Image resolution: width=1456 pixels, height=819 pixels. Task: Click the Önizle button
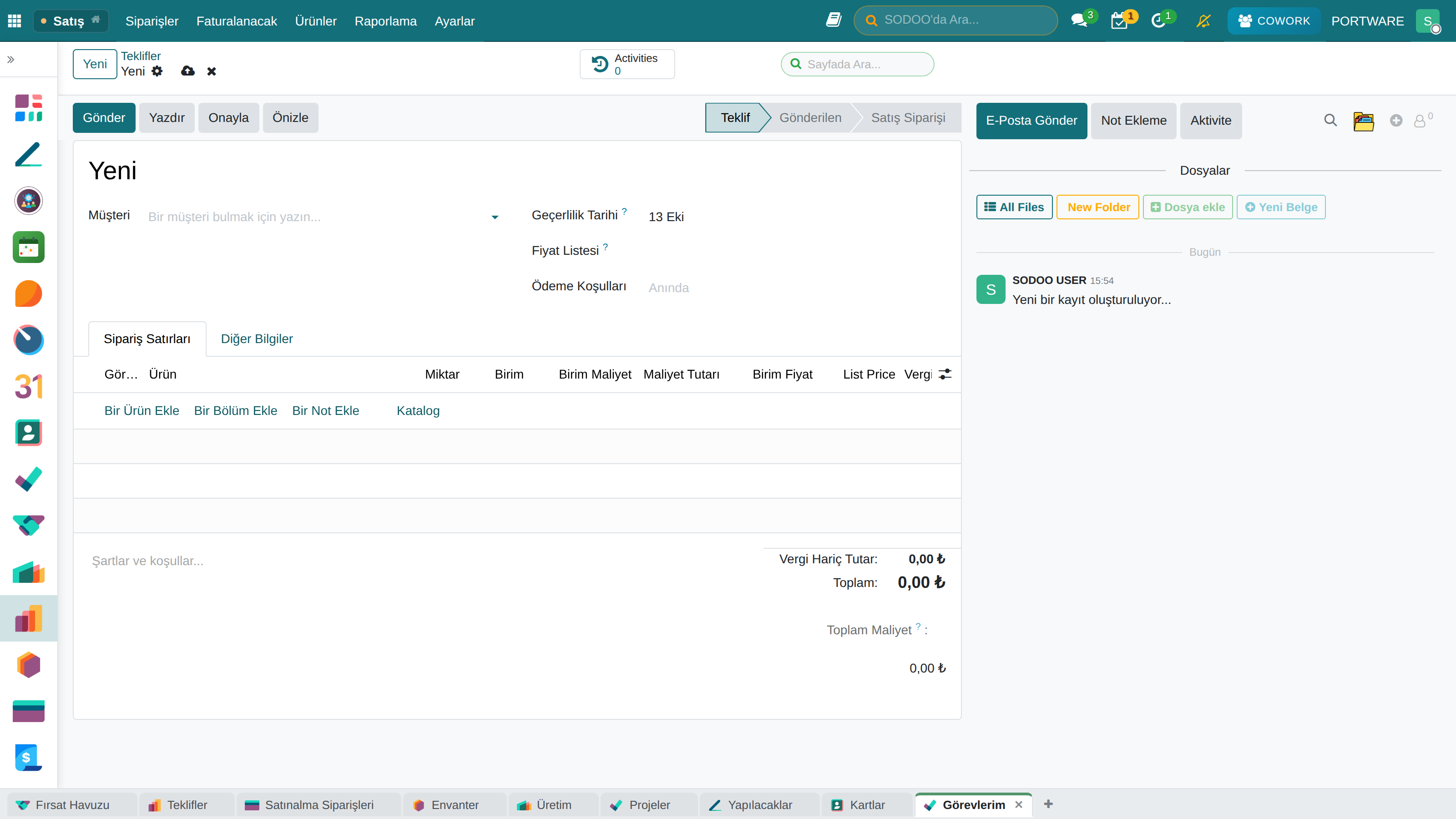point(291,117)
